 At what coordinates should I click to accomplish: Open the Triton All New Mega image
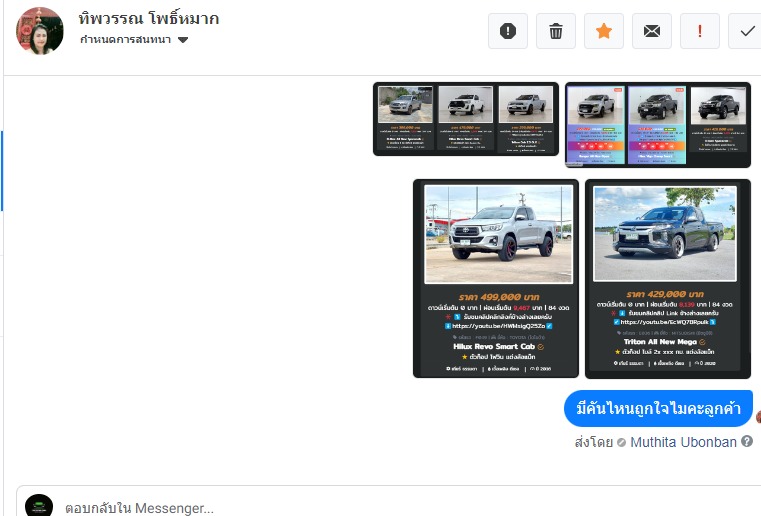pyautogui.click(x=668, y=279)
